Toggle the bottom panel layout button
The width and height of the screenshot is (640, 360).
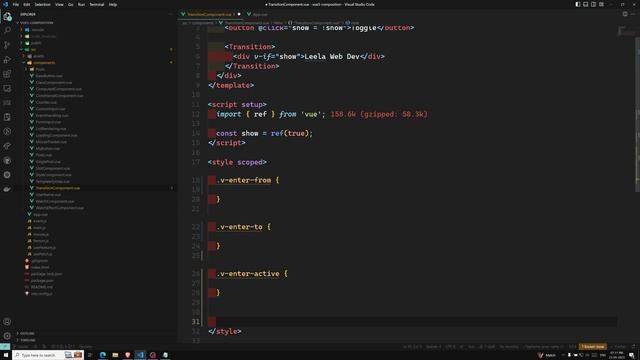586,4
